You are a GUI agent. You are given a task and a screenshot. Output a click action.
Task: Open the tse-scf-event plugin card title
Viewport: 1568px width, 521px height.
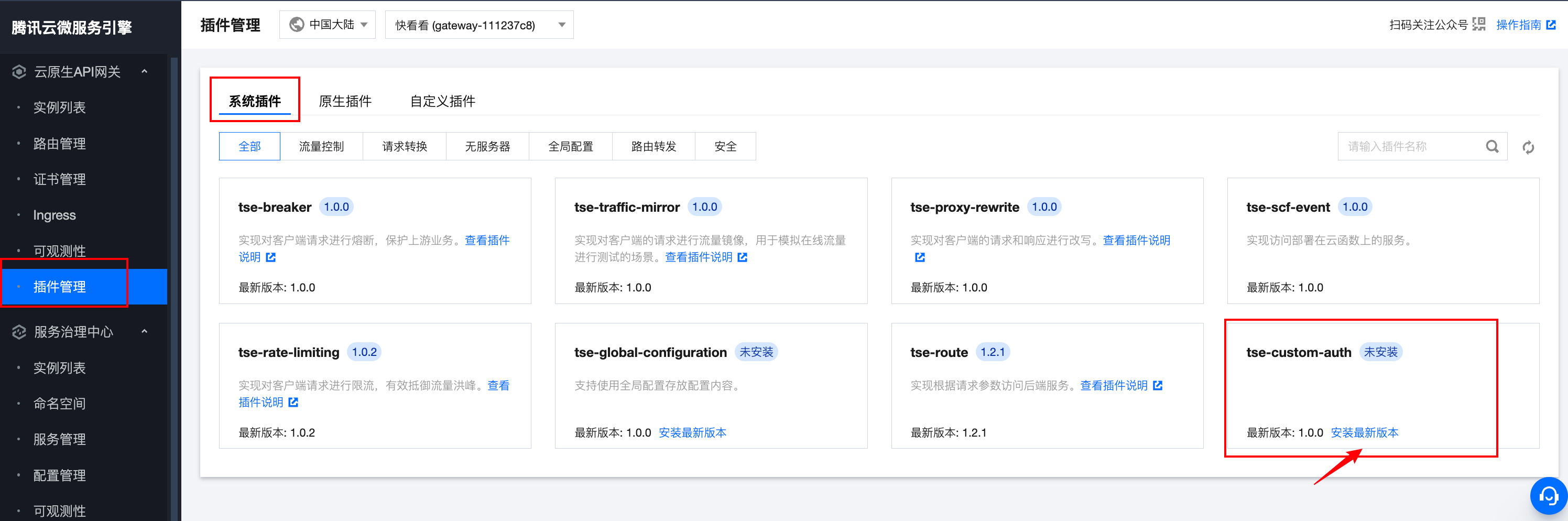1288,208
